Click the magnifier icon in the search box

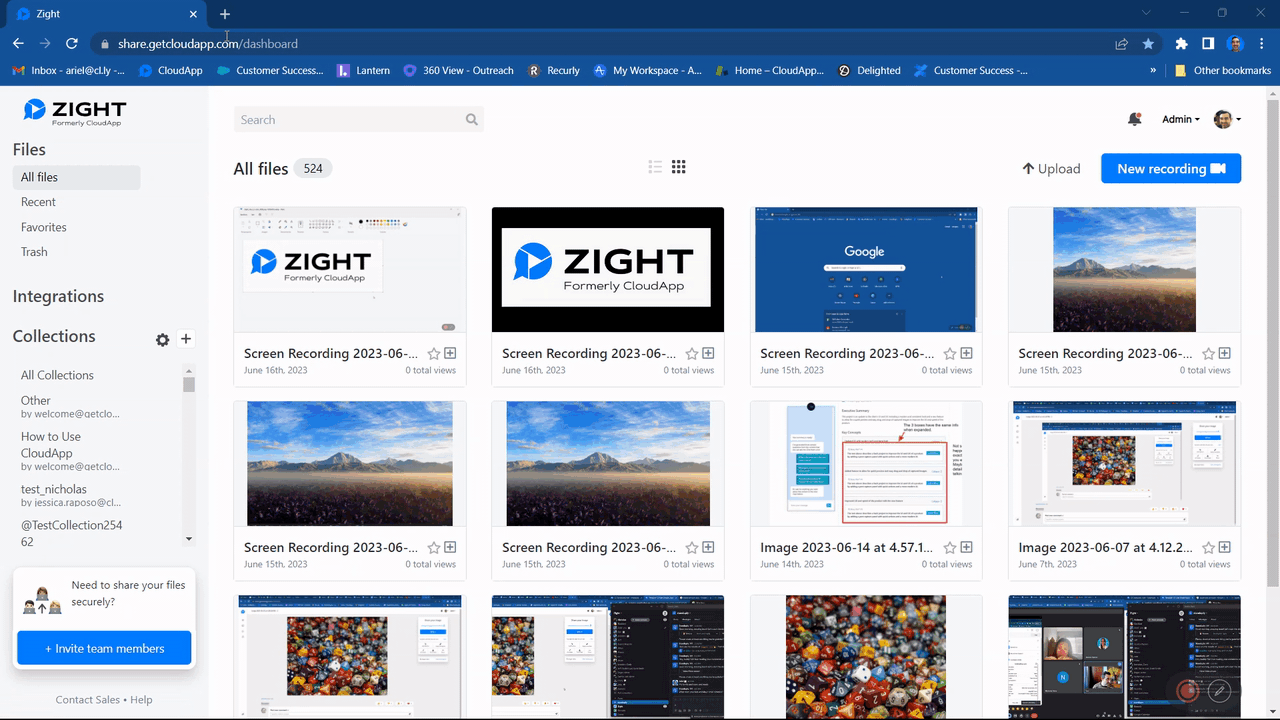pos(471,120)
